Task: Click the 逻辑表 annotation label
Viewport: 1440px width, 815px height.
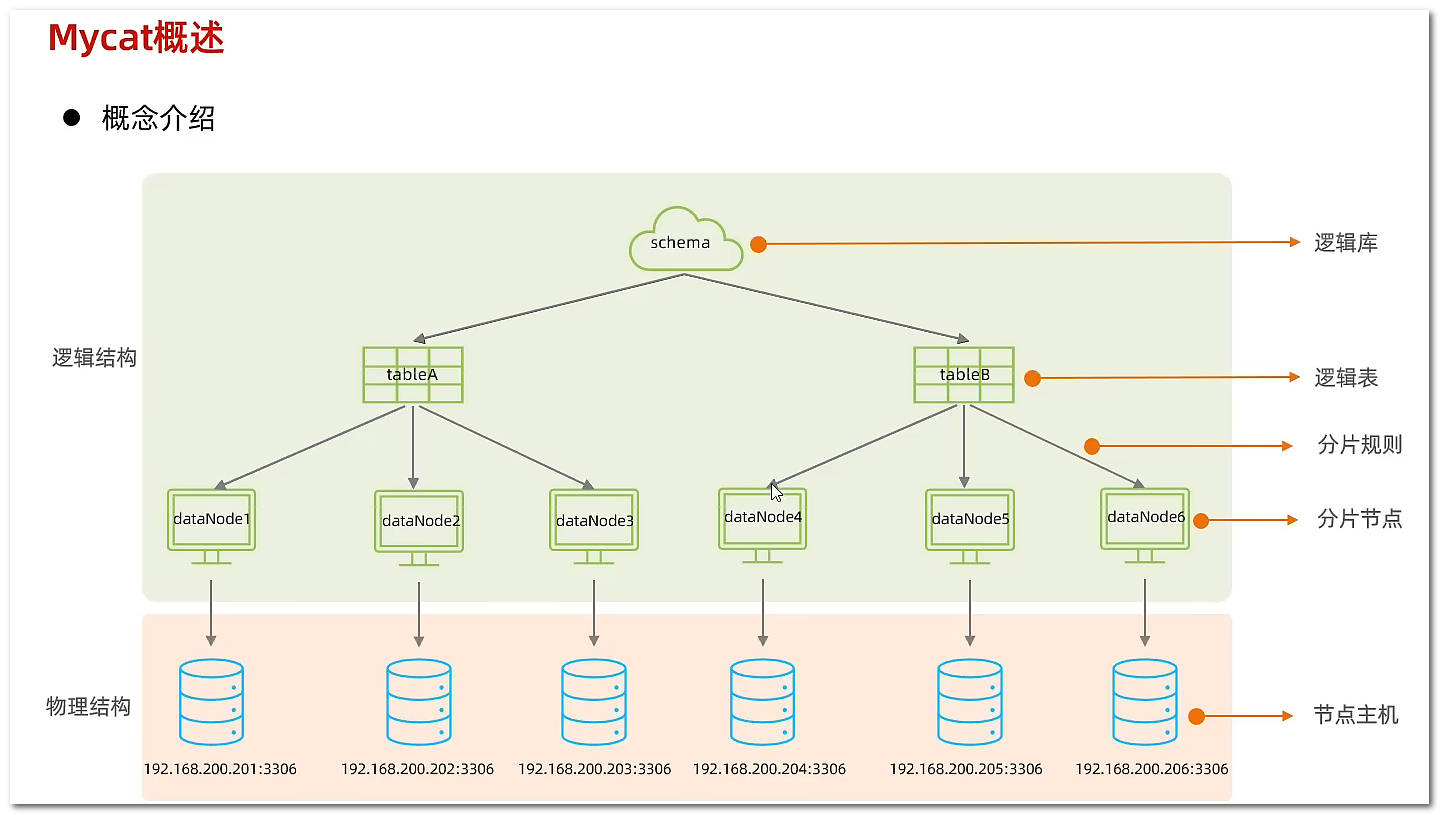Action: click(x=1346, y=378)
